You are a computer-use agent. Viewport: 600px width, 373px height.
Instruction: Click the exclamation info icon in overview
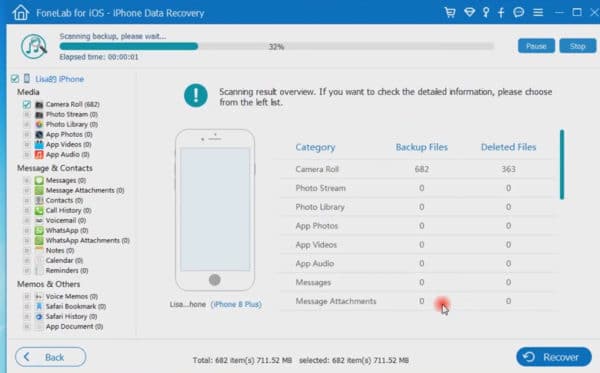(196, 95)
